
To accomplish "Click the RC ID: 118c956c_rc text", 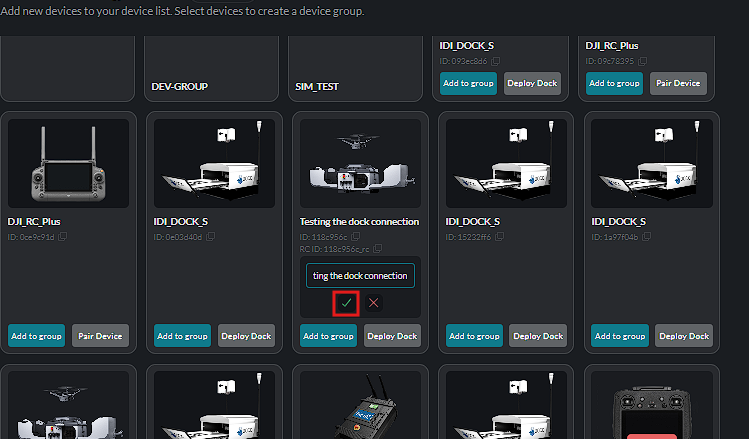I will click(x=334, y=249).
